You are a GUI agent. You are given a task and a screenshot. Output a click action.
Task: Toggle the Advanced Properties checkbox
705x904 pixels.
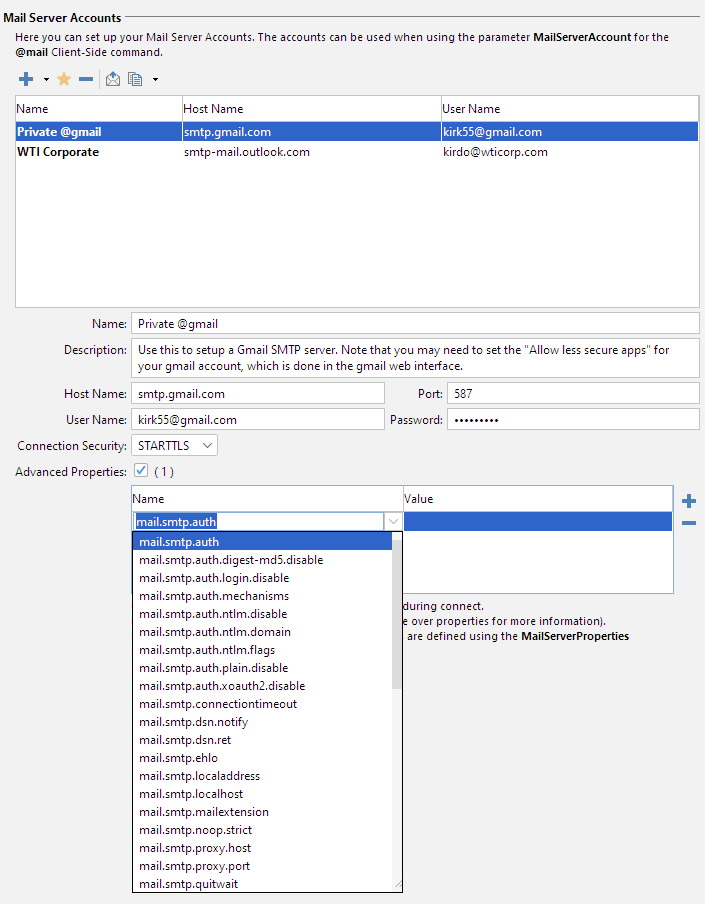tap(141, 471)
